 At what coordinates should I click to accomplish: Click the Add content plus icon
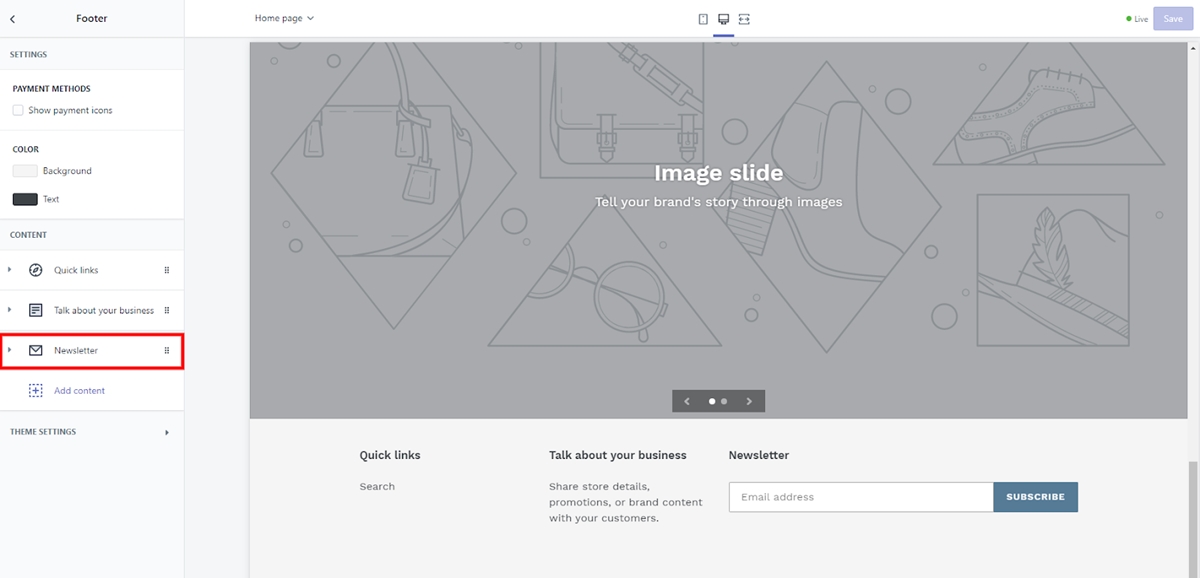click(x=35, y=390)
